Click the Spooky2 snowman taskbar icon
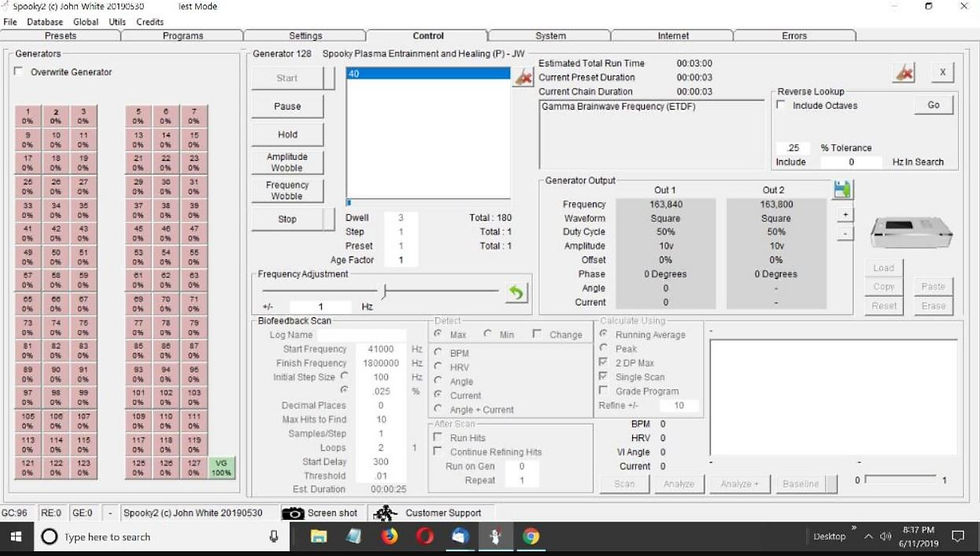980x556 pixels. point(496,536)
